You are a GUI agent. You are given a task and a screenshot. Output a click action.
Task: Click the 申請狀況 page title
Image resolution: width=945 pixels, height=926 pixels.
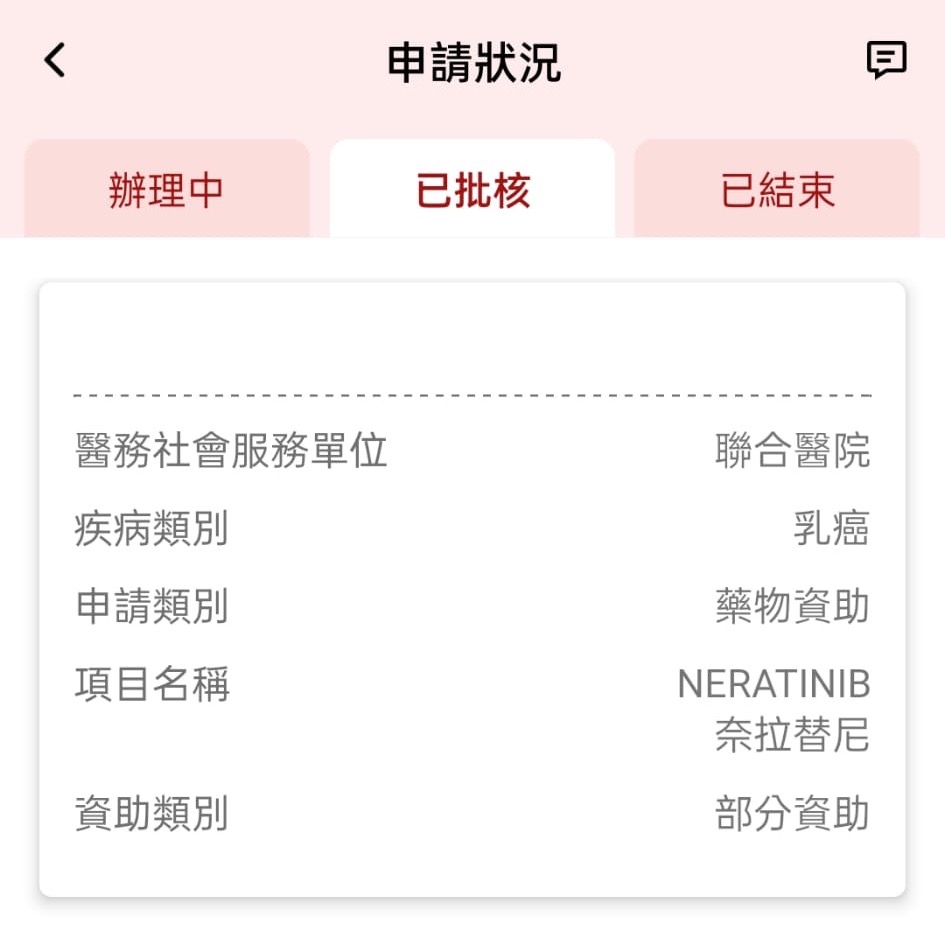472,61
